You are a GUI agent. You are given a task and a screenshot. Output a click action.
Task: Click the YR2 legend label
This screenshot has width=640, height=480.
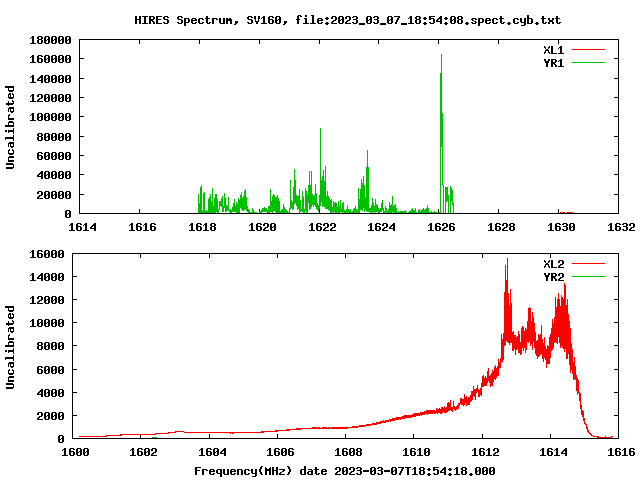pyautogui.click(x=553, y=277)
